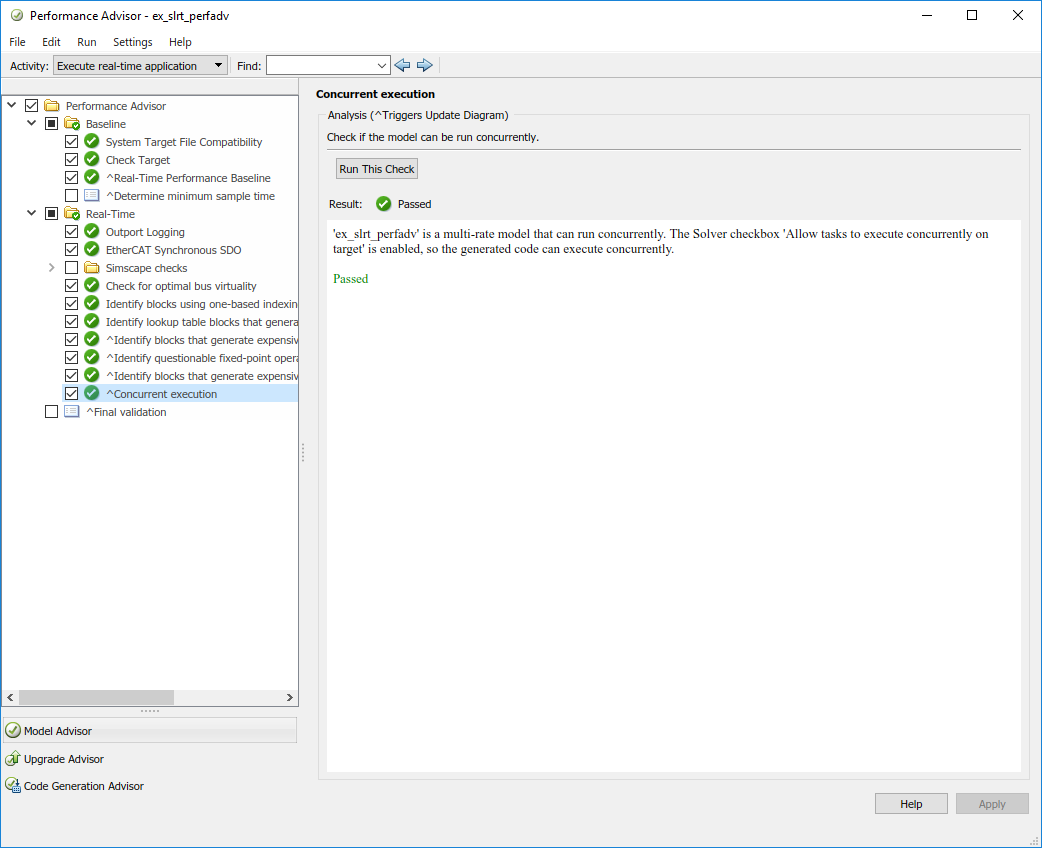
Task: Click the Model Advisor checkmark icon
Action: (13, 730)
